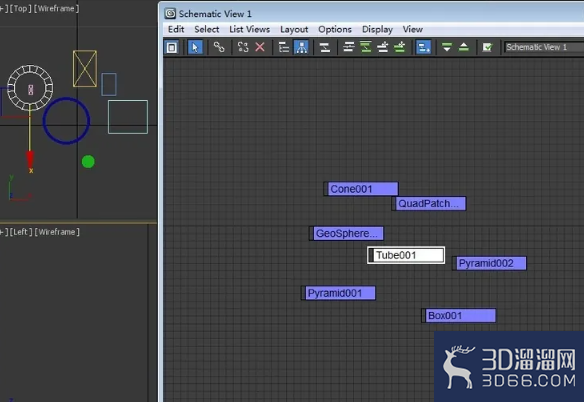Image resolution: width=584 pixels, height=402 pixels.
Task: Switch to Hierarchy Mode layout icon
Action: (284, 47)
